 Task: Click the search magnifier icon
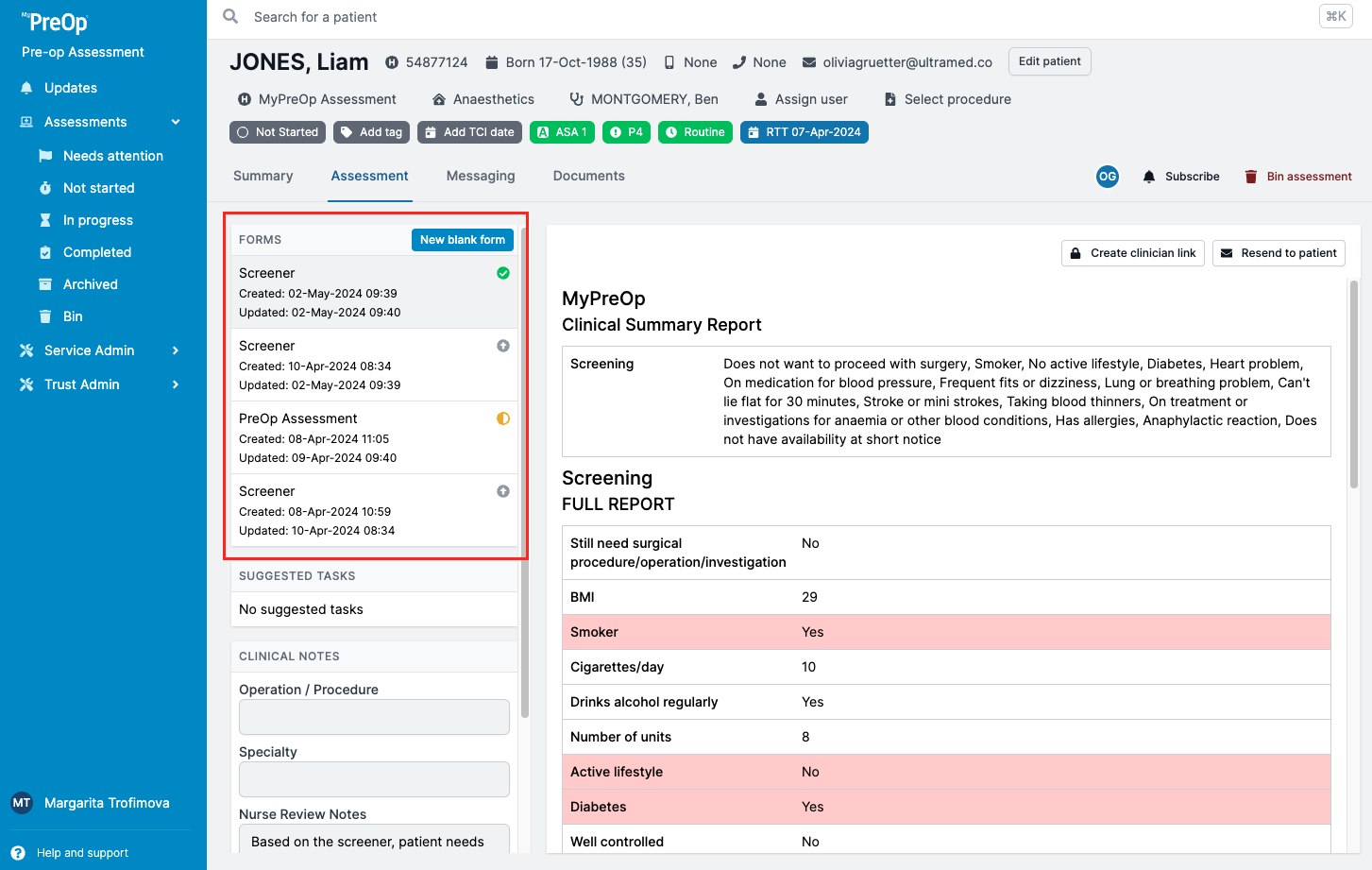(x=230, y=16)
